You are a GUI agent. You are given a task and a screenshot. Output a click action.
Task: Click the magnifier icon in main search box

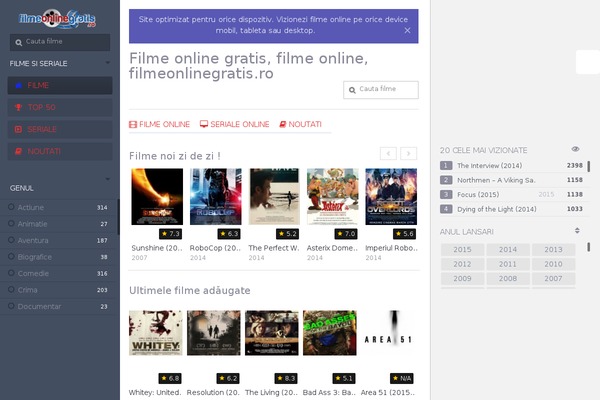[x=352, y=90]
